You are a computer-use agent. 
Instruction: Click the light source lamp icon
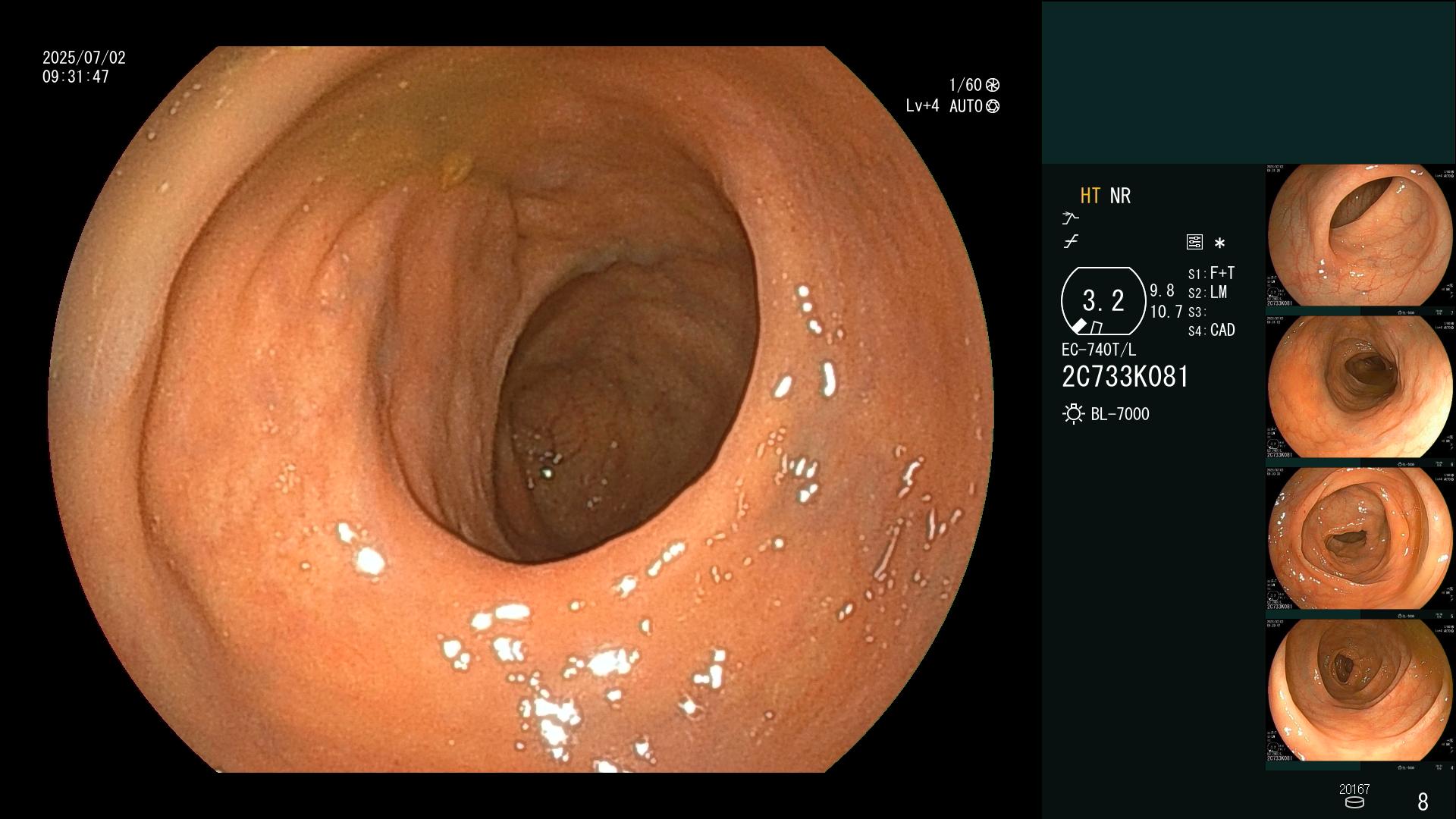pos(1073,414)
